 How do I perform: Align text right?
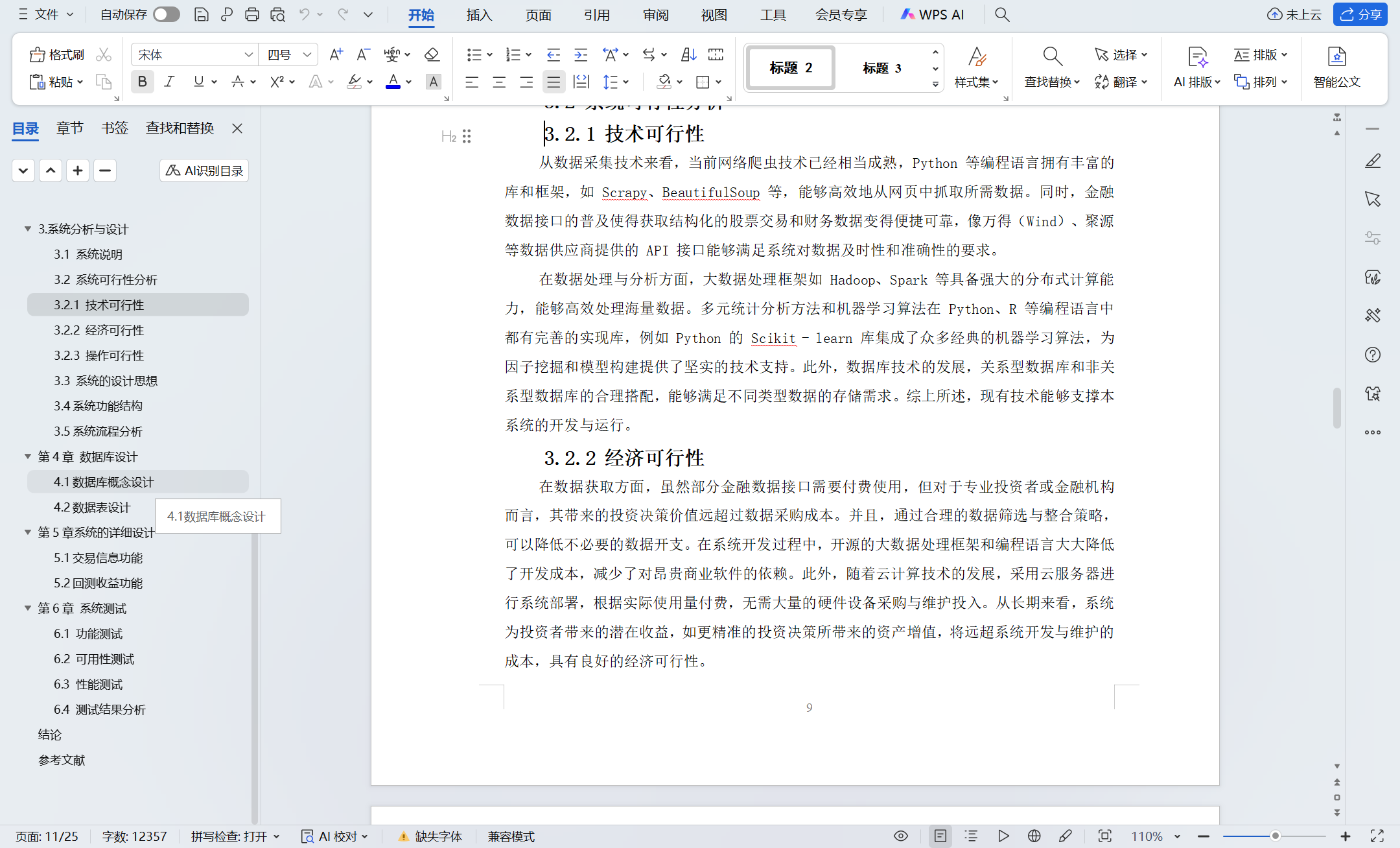(x=526, y=82)
